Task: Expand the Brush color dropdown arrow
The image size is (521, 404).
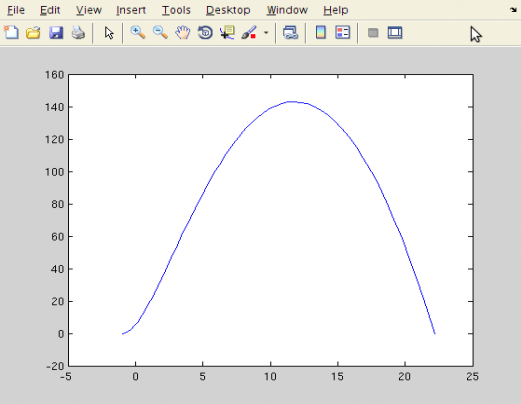Action: (x=266, y=33)
